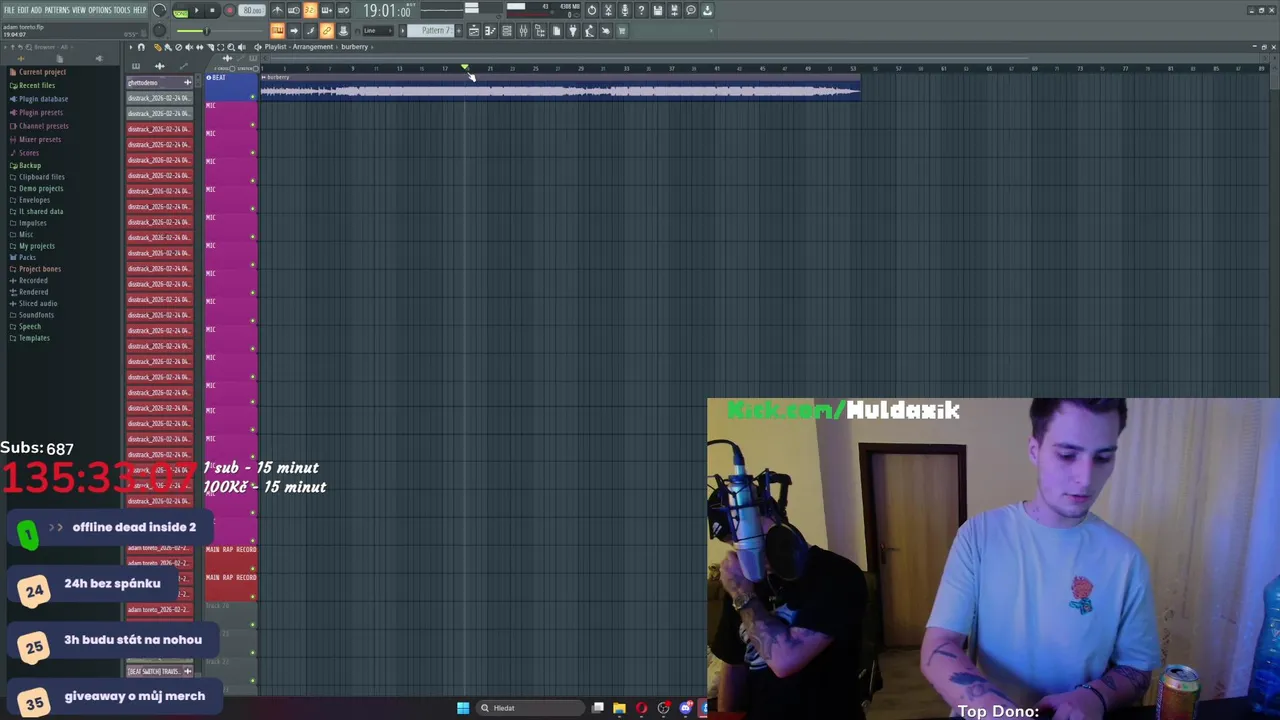Click the plus button next to Pattern 7
This screenshot has width=1280, height=720.
coord(459,31)
